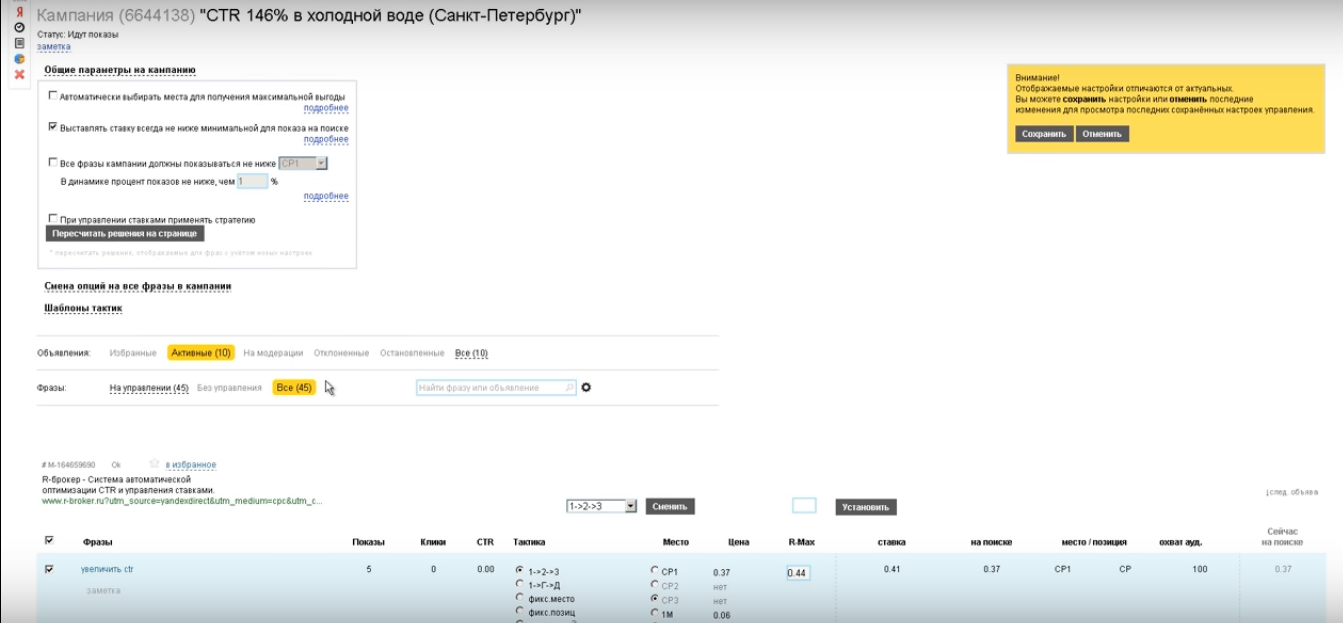Show 'Избранные' ads filter
Viewport: 1343px width, 623px height.
click(x=133, y=353)
